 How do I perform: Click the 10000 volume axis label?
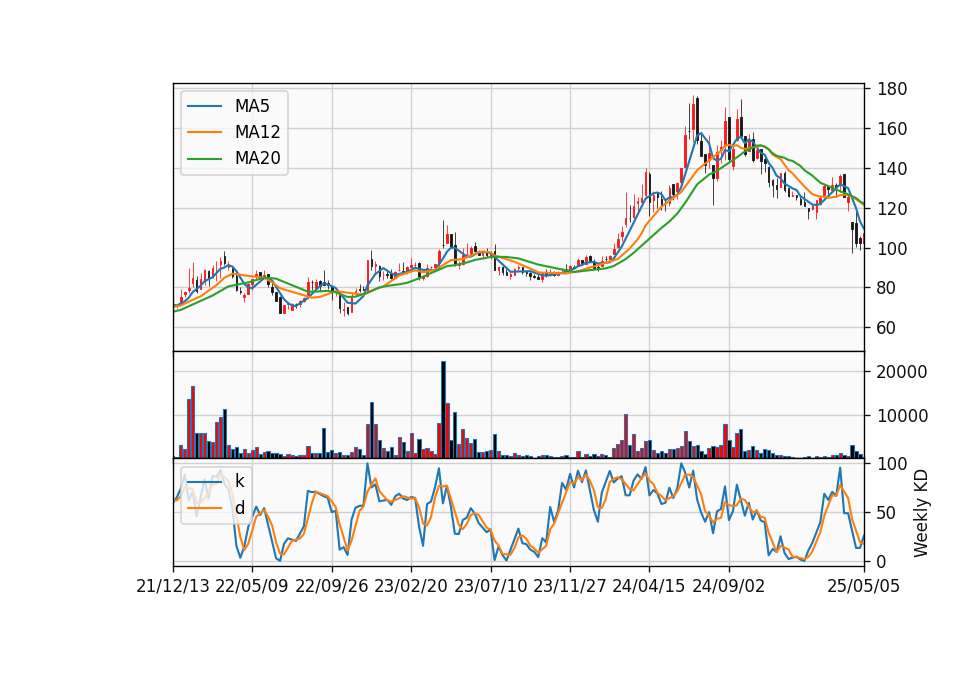pyautogui.click(x=902, y=416)
